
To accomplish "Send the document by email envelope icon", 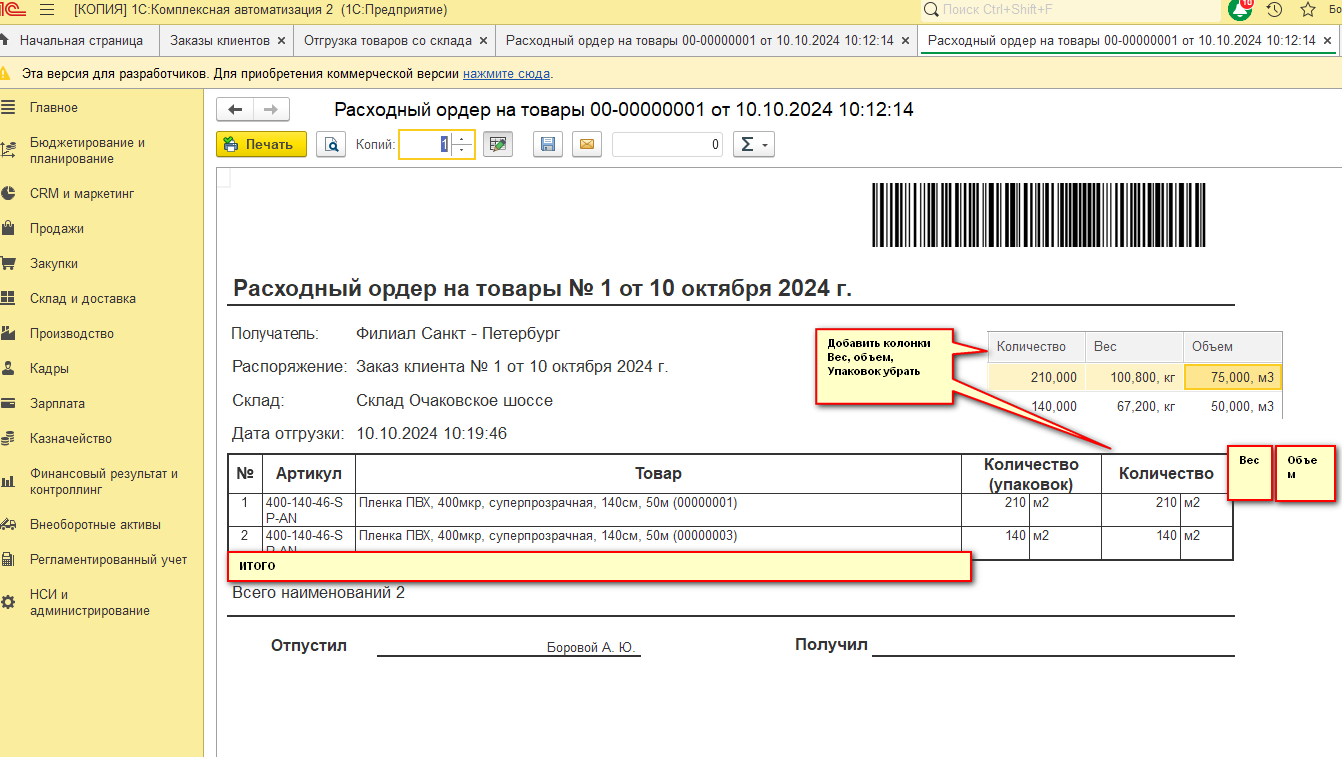I will click(x=587, y=145).
